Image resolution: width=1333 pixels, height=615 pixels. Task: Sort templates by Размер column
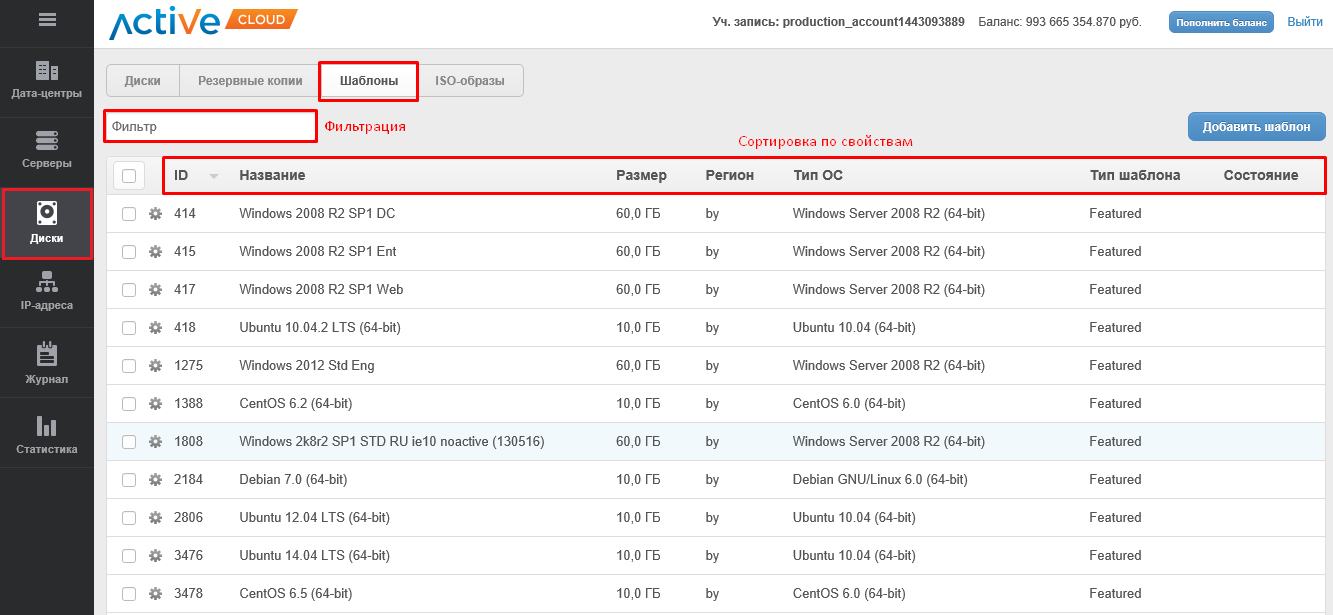point(641,176)
